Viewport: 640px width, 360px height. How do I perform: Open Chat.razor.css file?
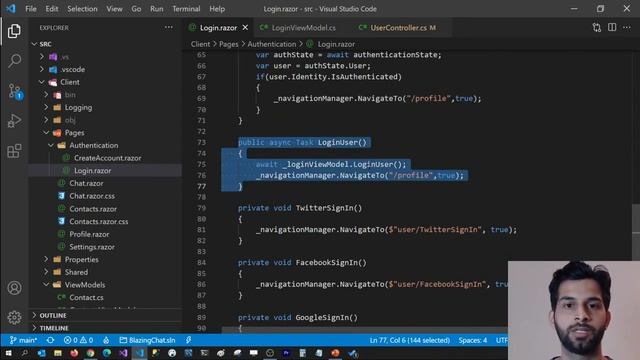[105, 196]
